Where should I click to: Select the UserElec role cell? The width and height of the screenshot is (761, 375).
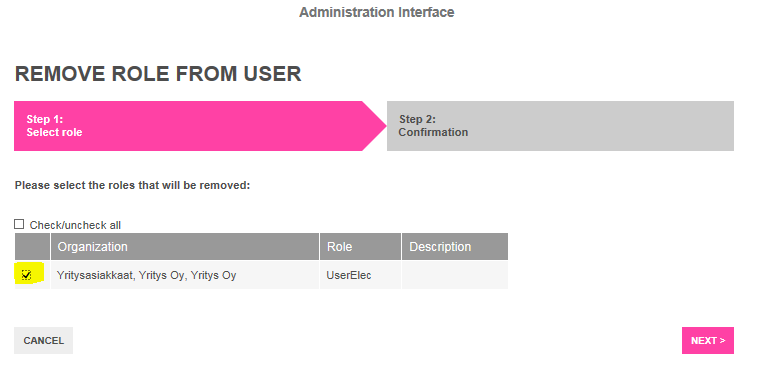click(360, 275)
